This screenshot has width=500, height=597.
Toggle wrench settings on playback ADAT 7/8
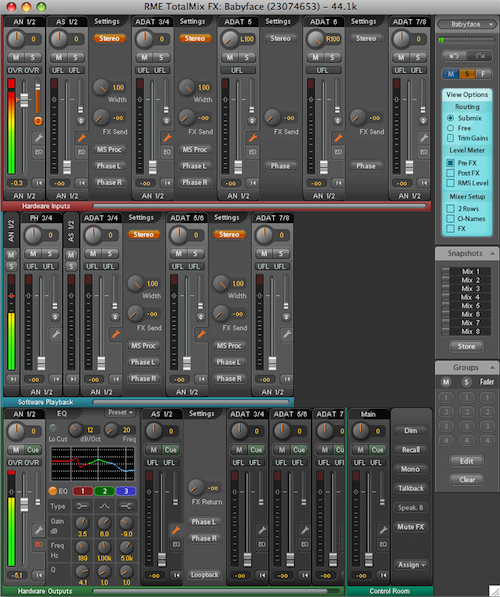[286, 334]
